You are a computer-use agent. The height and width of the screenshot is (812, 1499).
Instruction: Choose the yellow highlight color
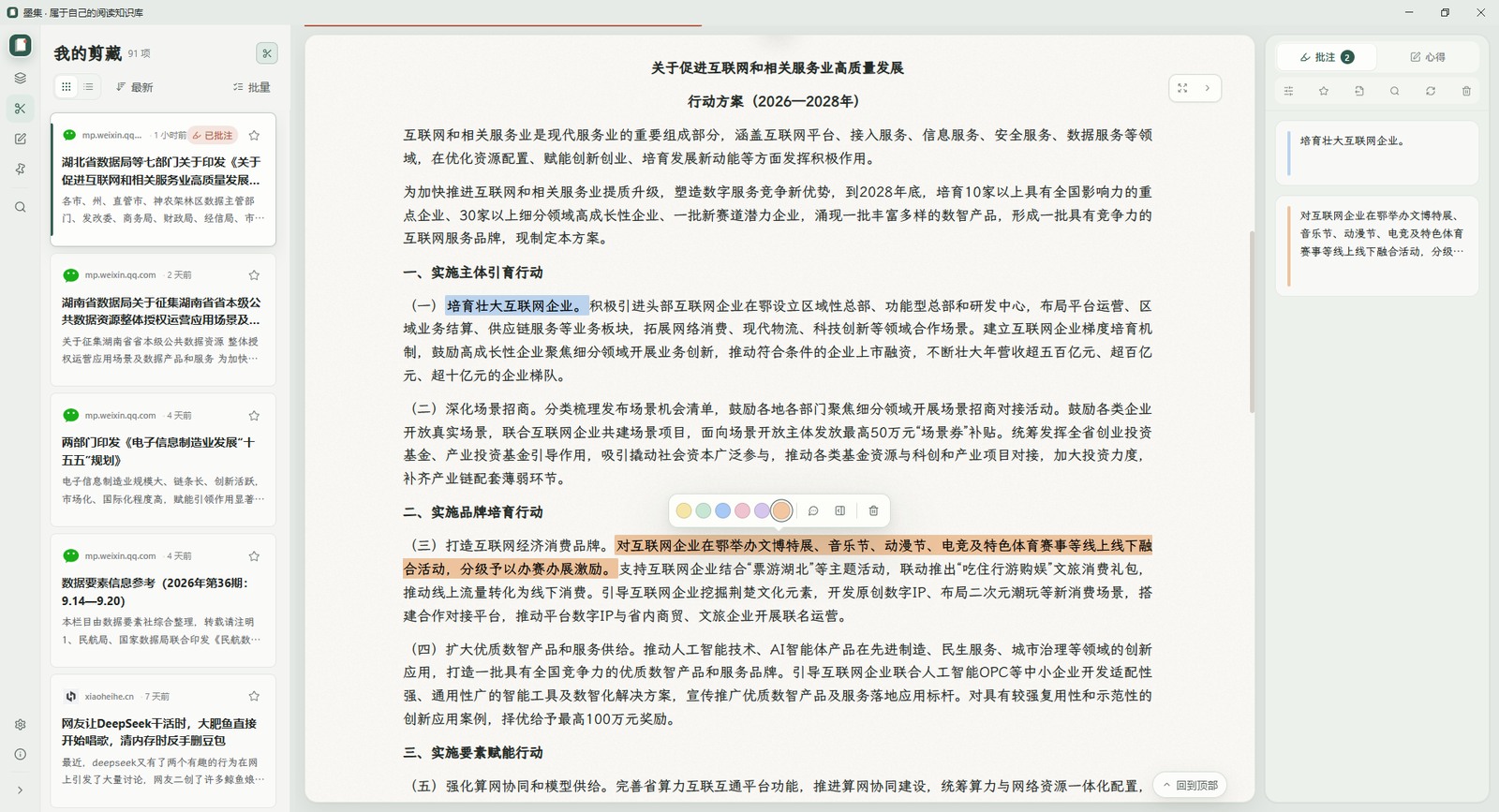684,510
